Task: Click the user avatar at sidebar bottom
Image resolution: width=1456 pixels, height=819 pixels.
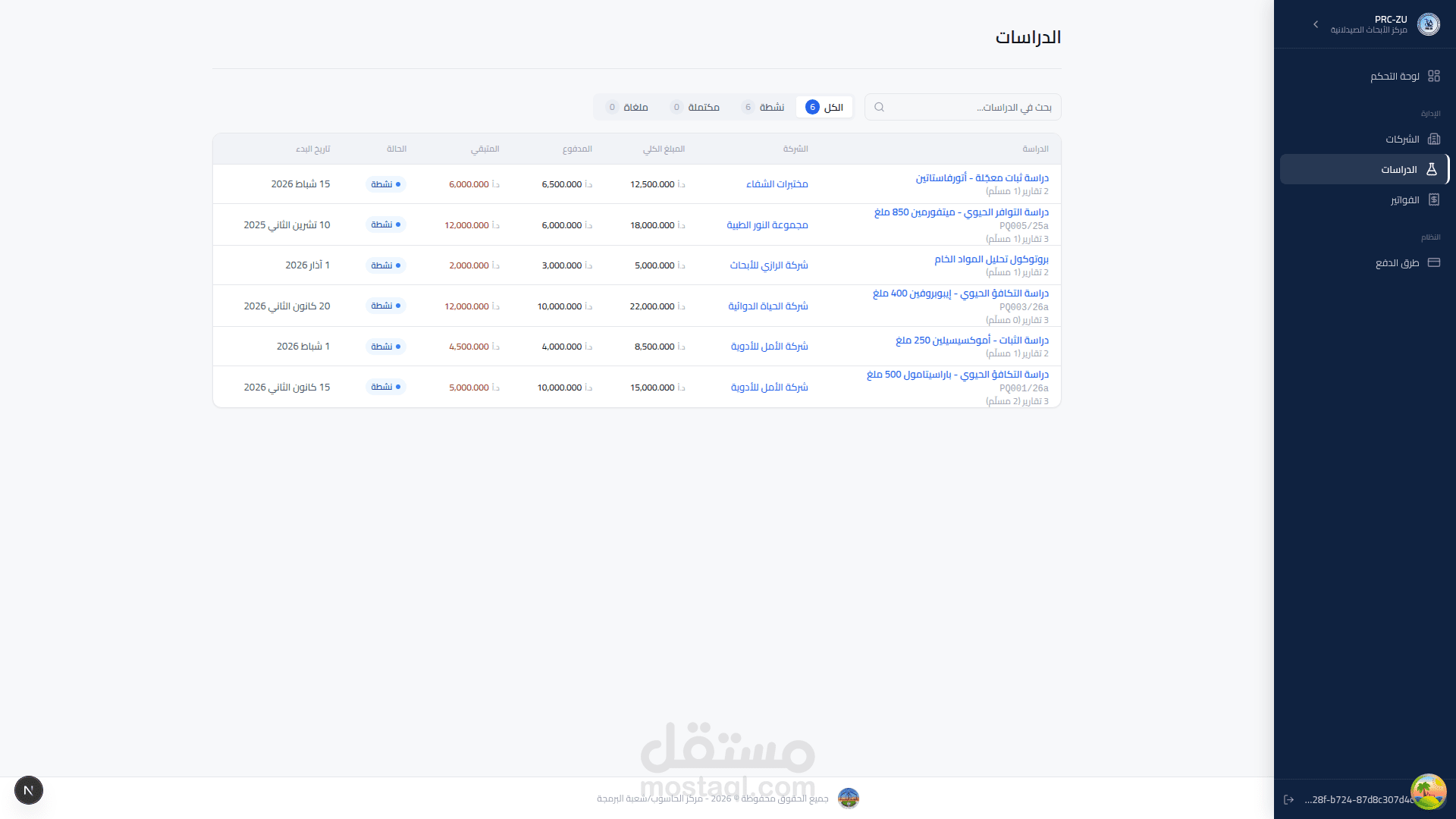Action: [x=1428, y=791]
